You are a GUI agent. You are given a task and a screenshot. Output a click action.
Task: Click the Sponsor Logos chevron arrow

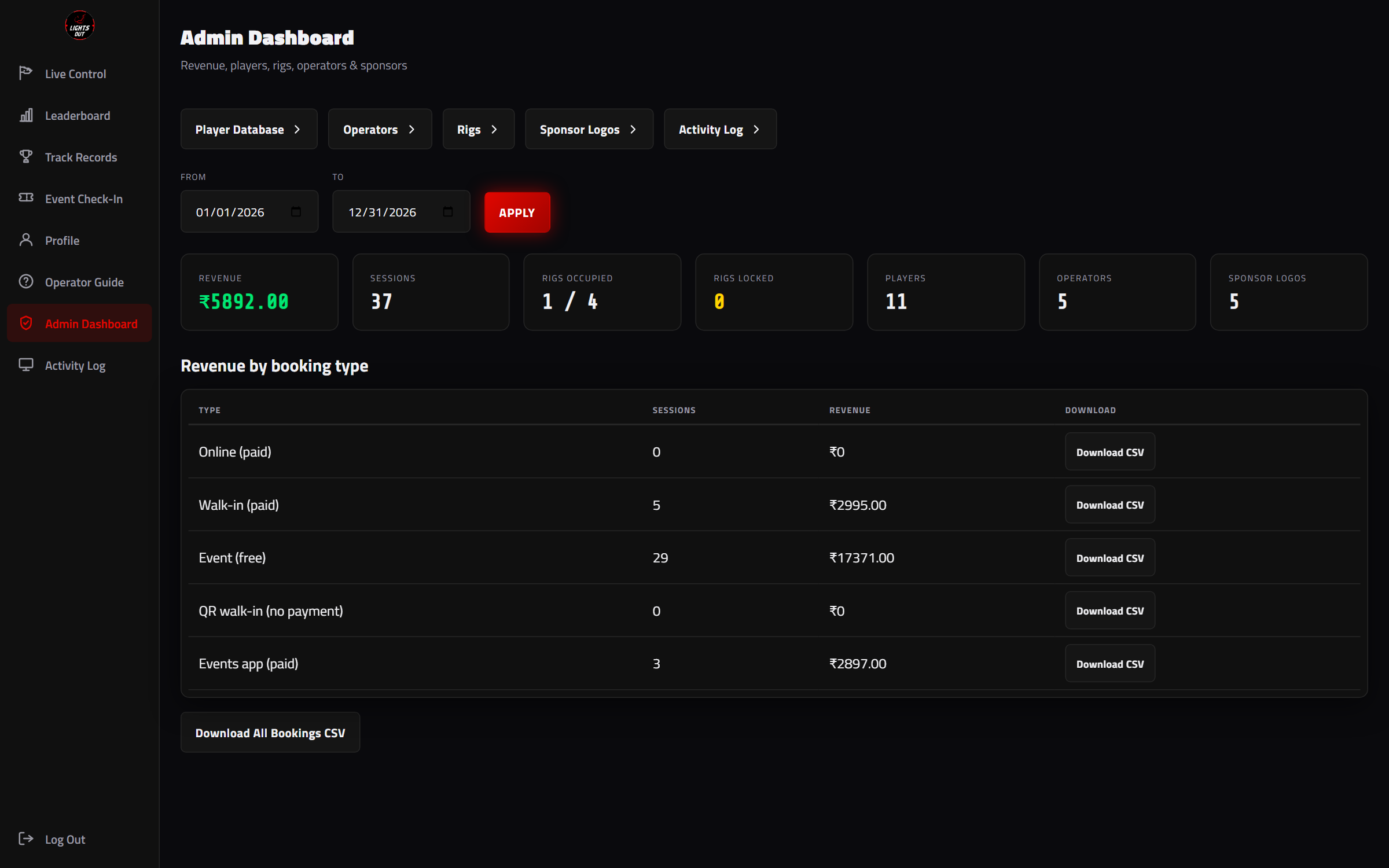(x=633, y=130)
